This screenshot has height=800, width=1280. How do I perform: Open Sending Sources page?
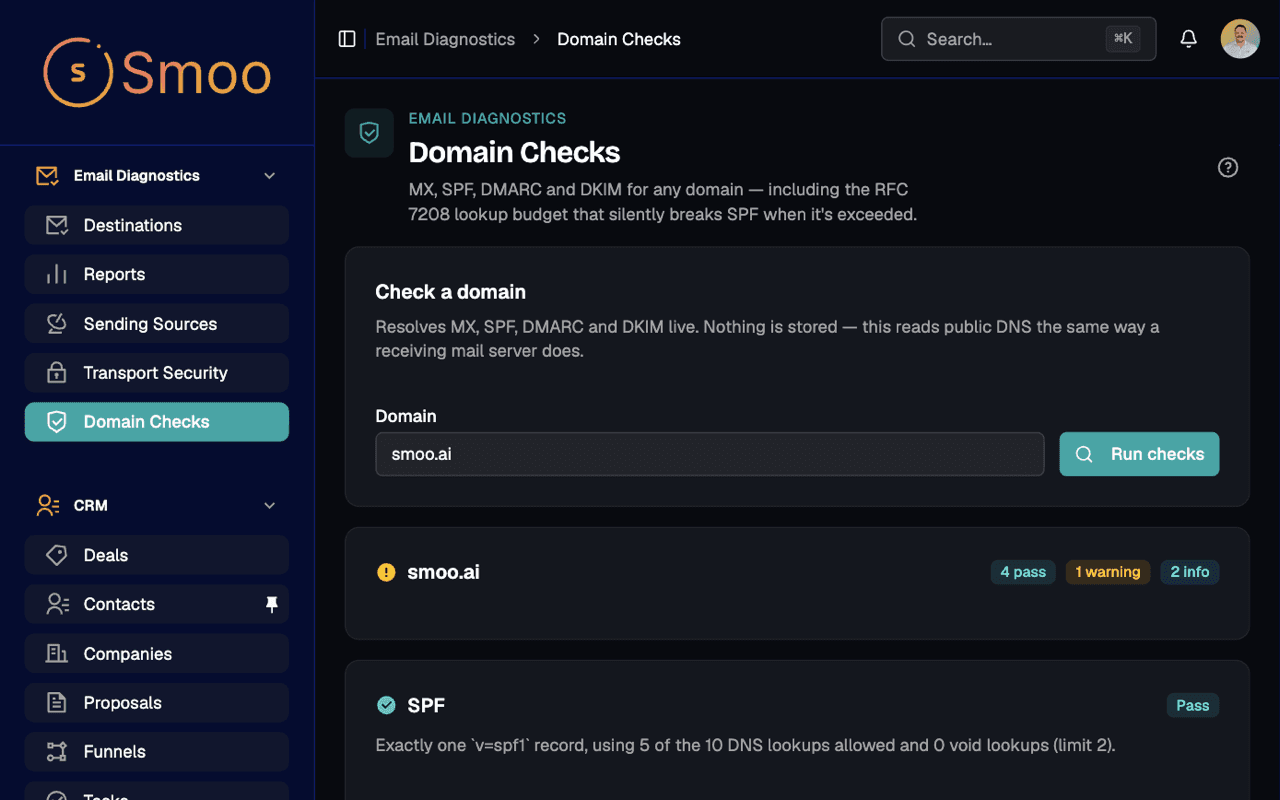(x=157, y=323)
